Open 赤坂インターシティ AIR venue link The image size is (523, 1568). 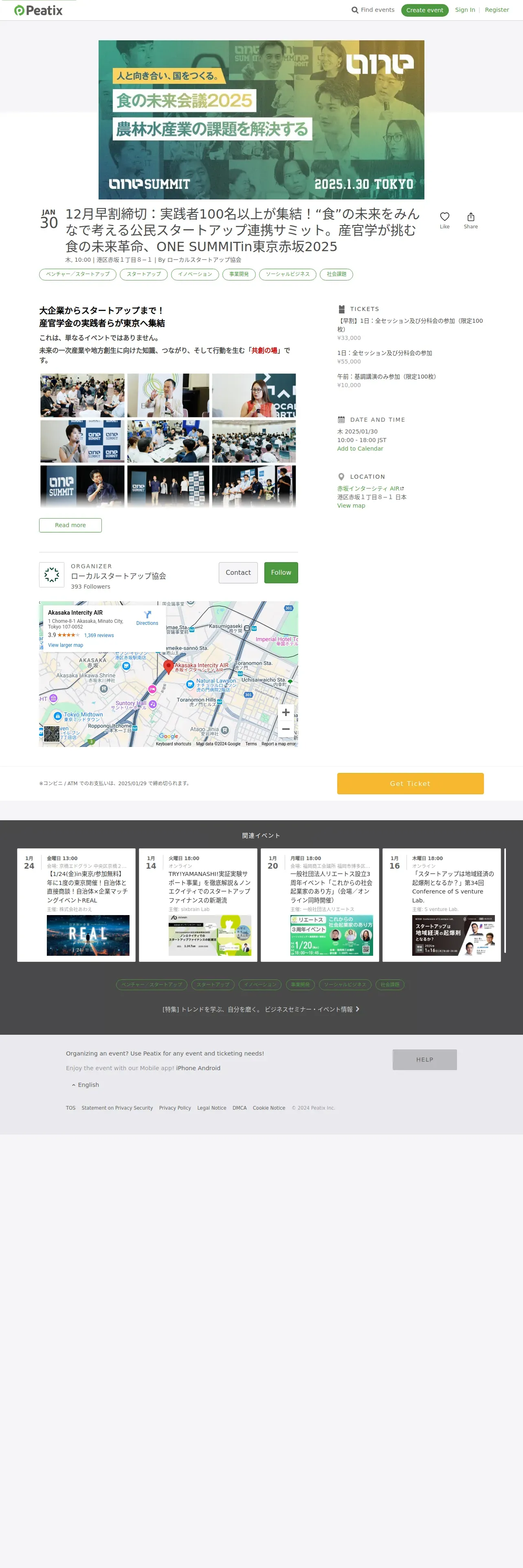[370, 488]
